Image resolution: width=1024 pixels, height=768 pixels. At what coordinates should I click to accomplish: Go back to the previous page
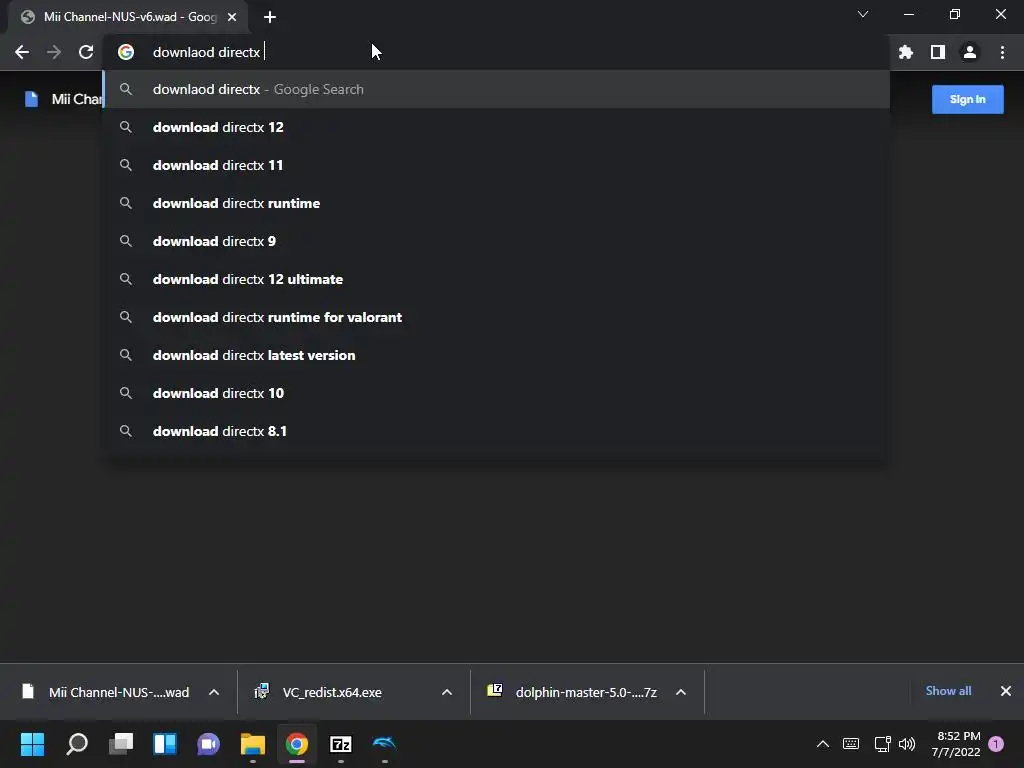point(22,52)
